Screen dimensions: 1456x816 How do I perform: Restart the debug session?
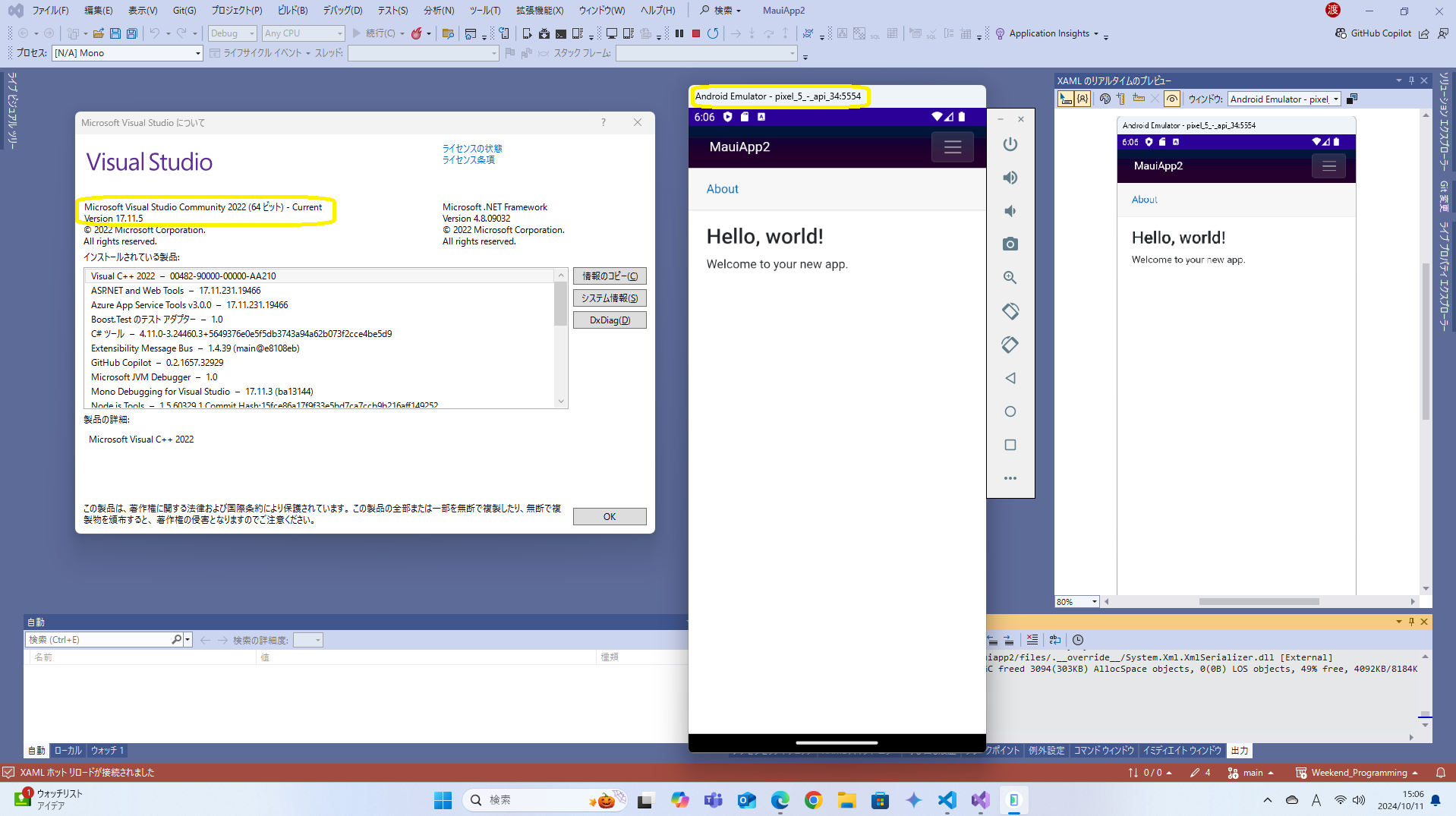click(x=713, y=33)
